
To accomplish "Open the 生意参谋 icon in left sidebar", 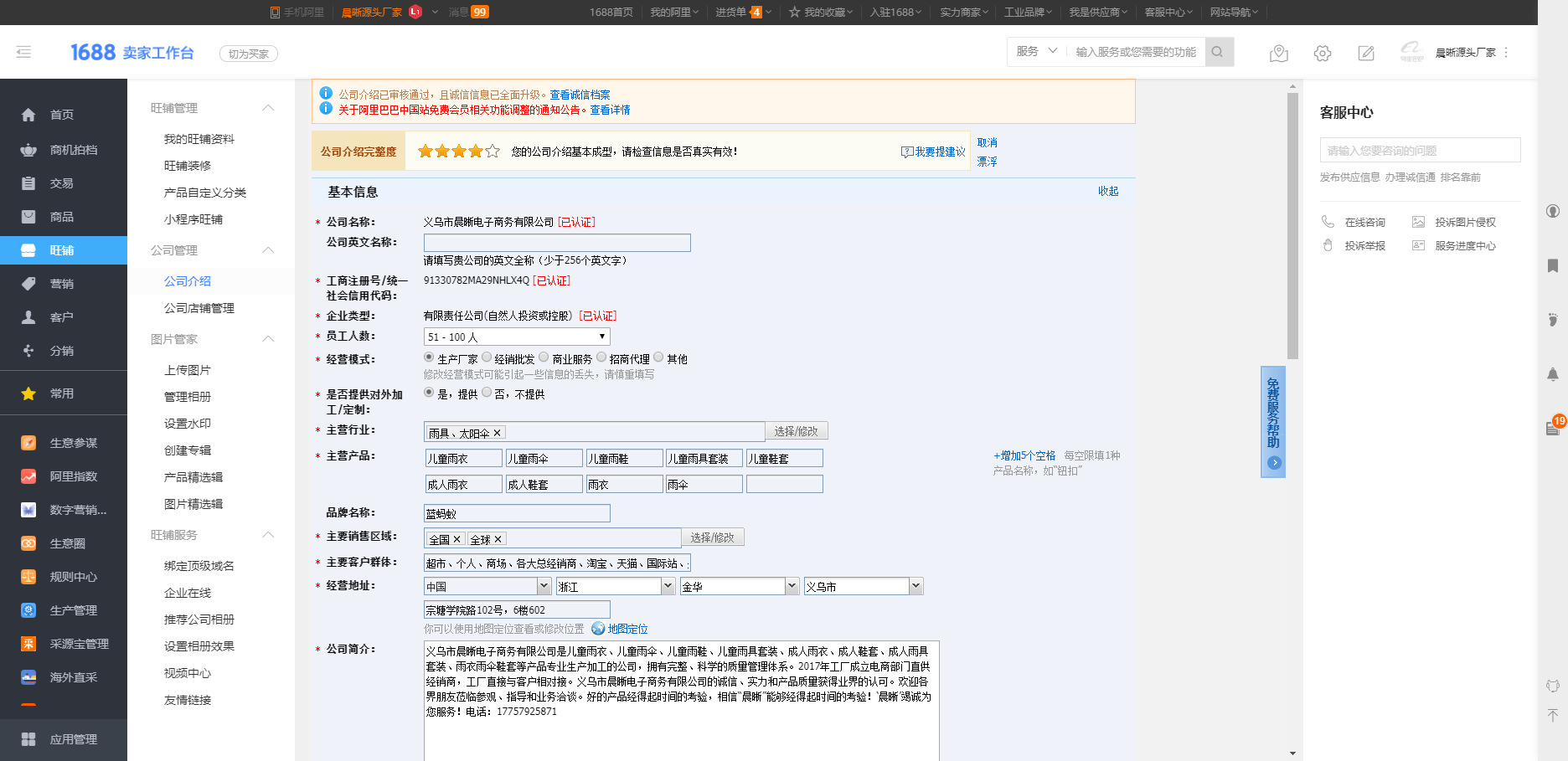I will tap(28, 443).
